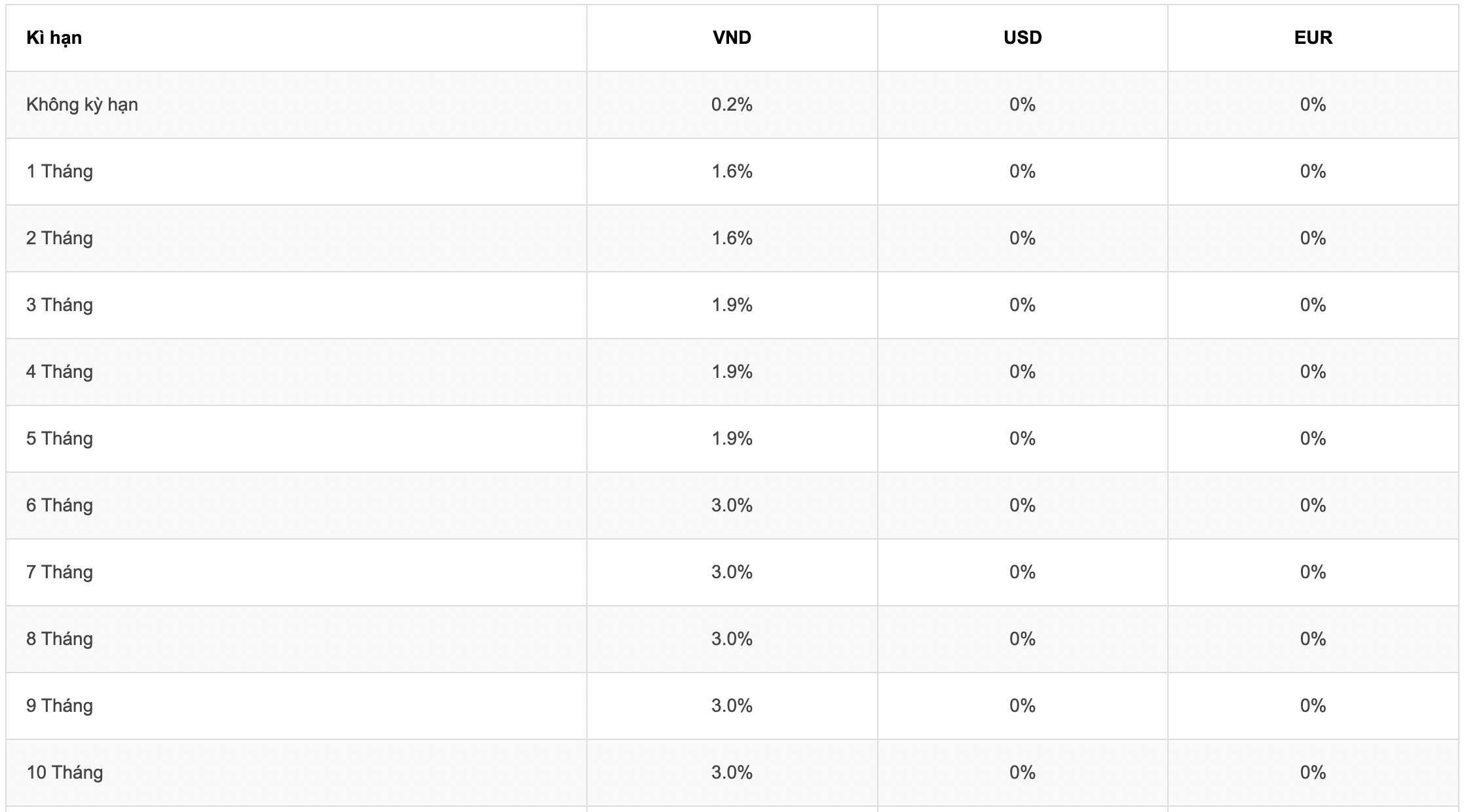
Task: Select the 3.0% VND rate for 6 Tháng
Action: click(732, 506)
